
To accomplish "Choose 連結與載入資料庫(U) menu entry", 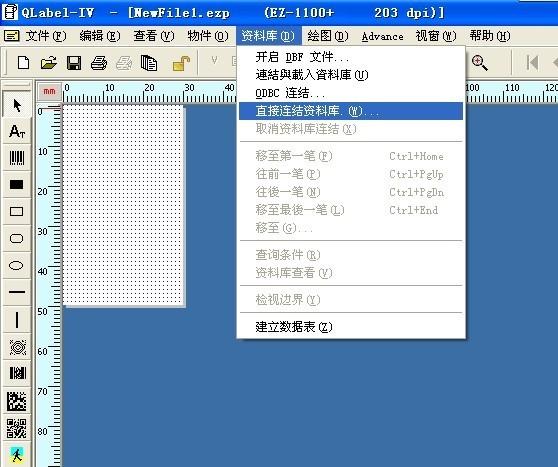I will click(351, 75).
